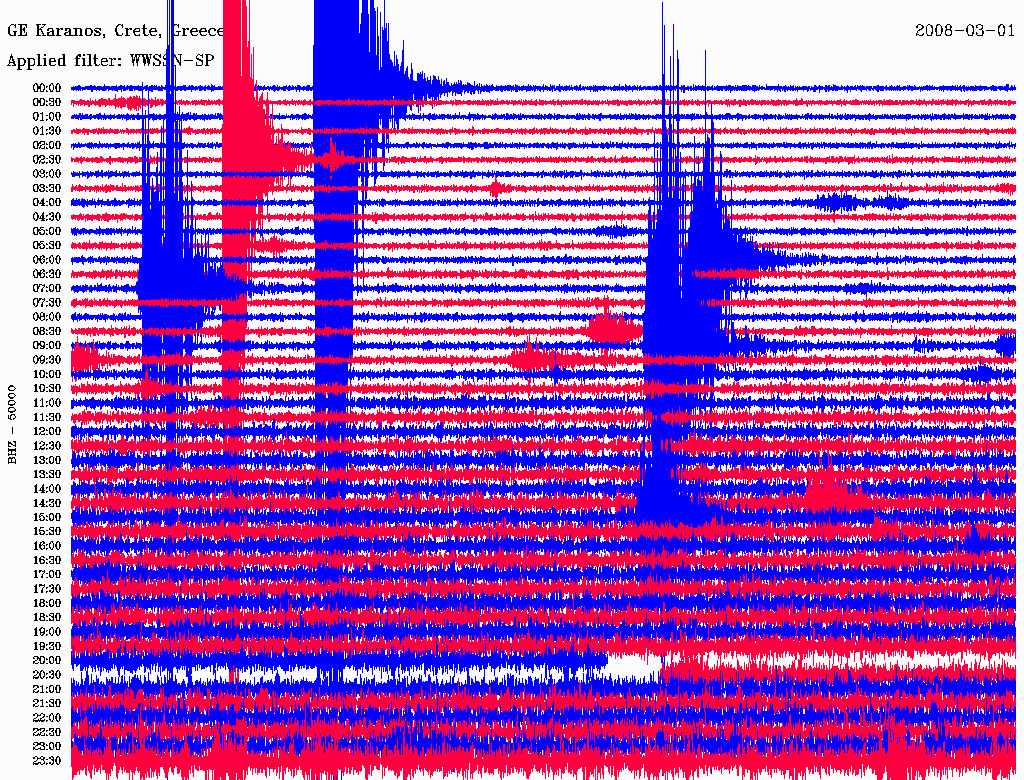Select the 15:00 time label
Viewport: 1024px width, 780px height.
pos(47,517)
